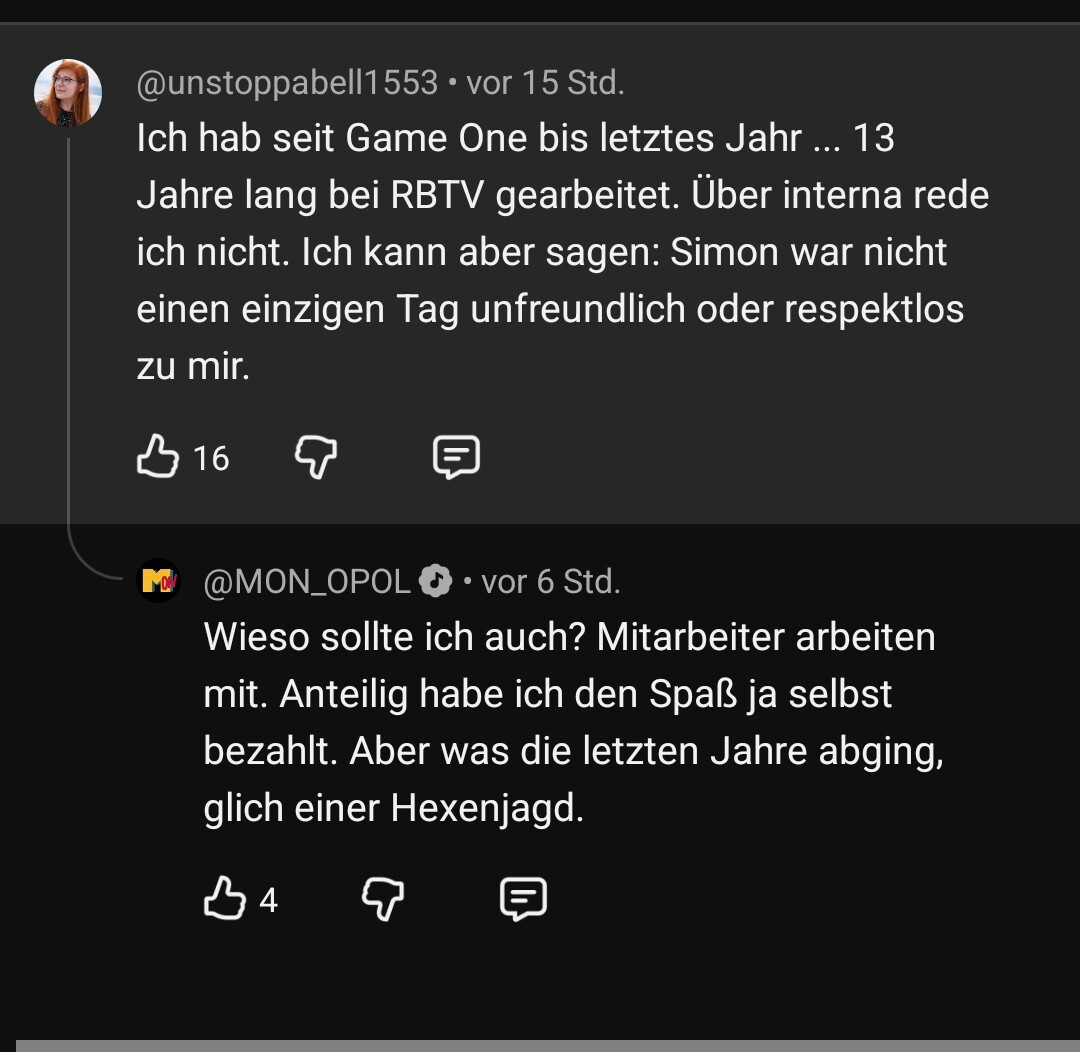Open the @MON_OPOL channel avatar
The height and width of the screenshot is (1052, 1080).
pyautogui.click(x=158, y=580)
